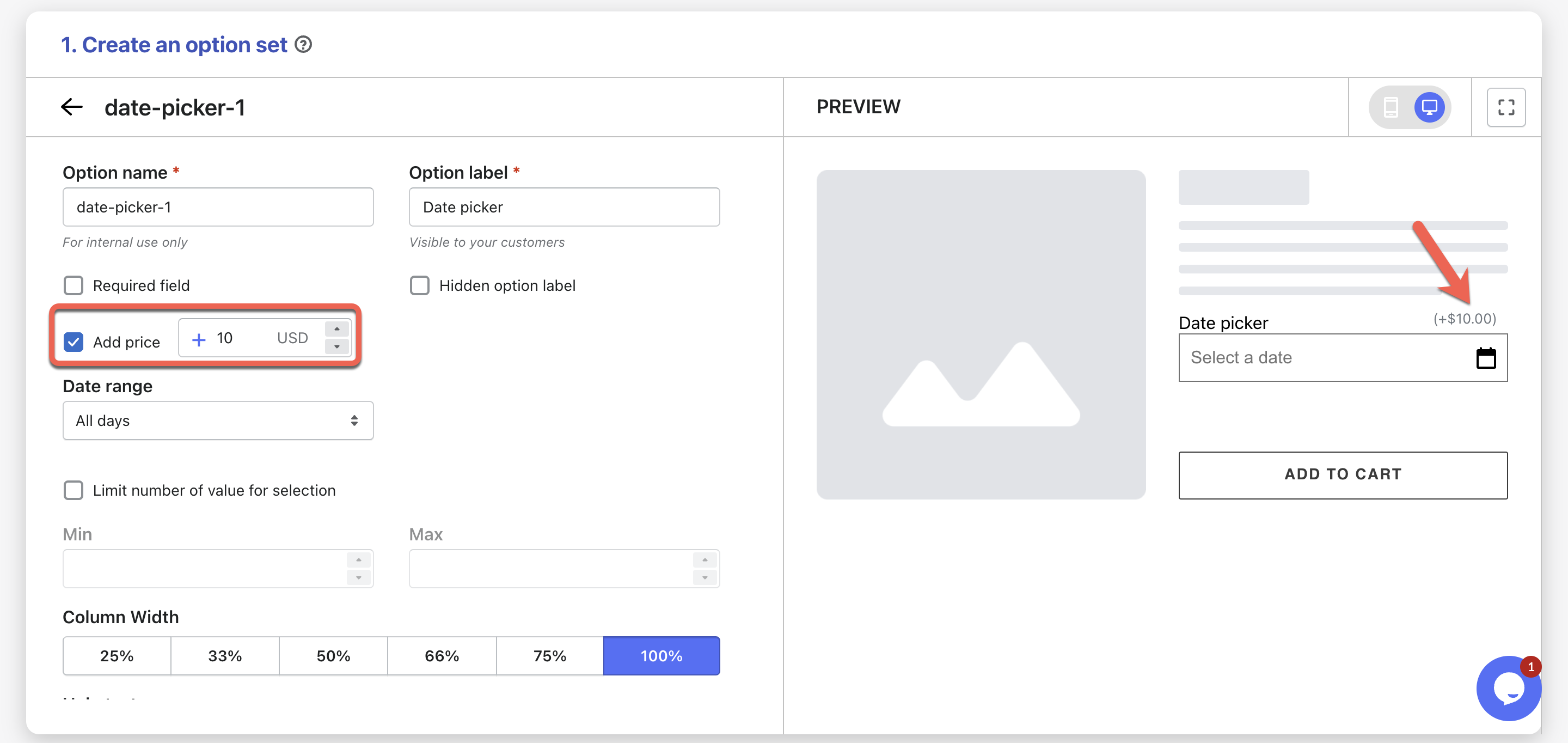Increase price with the up stepper arrow
Viewport: 1568px width, 743px height.
[336, 330]
